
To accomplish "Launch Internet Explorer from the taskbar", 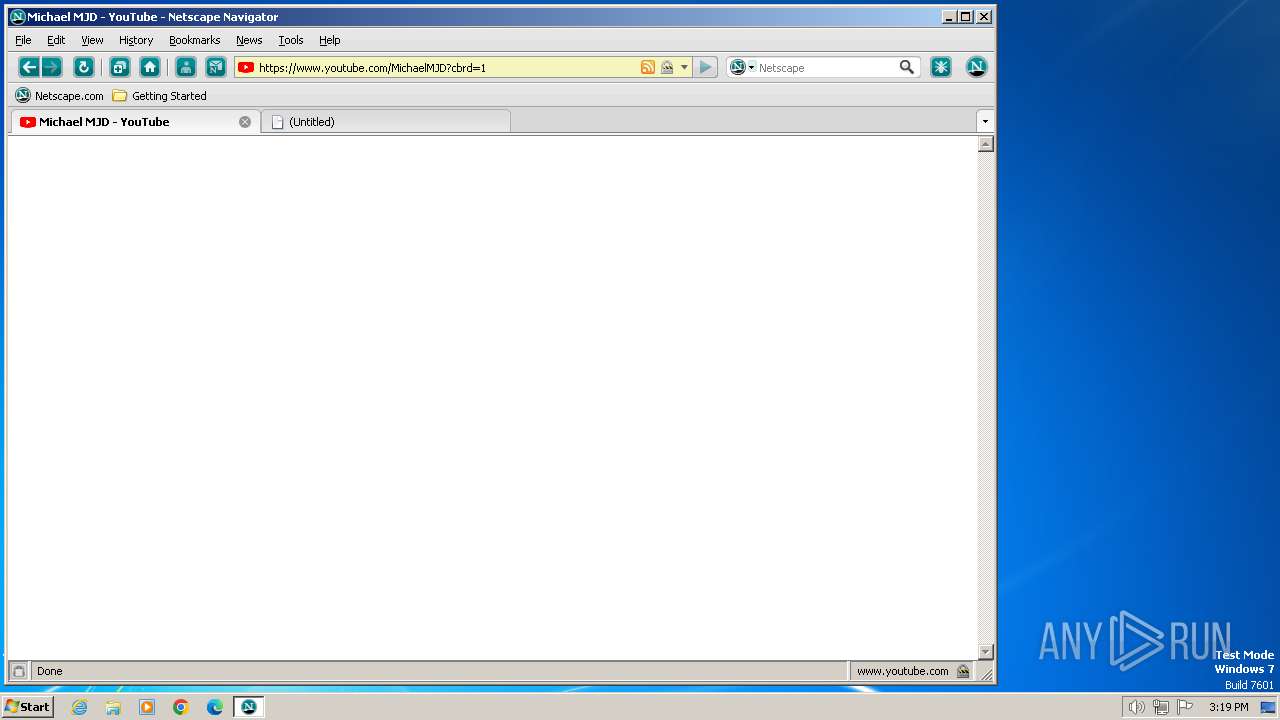I will 79,707.
